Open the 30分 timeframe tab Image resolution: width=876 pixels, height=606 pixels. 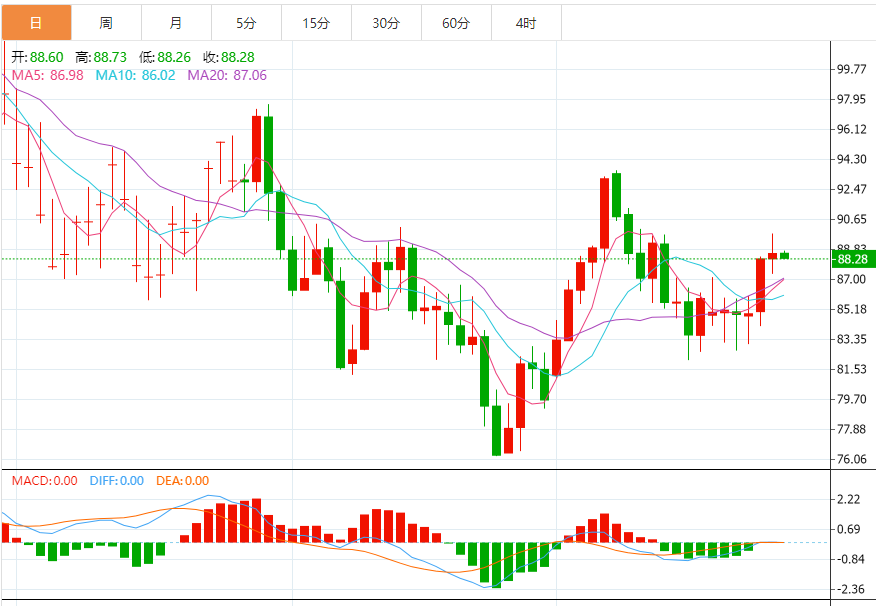[386, 23]
